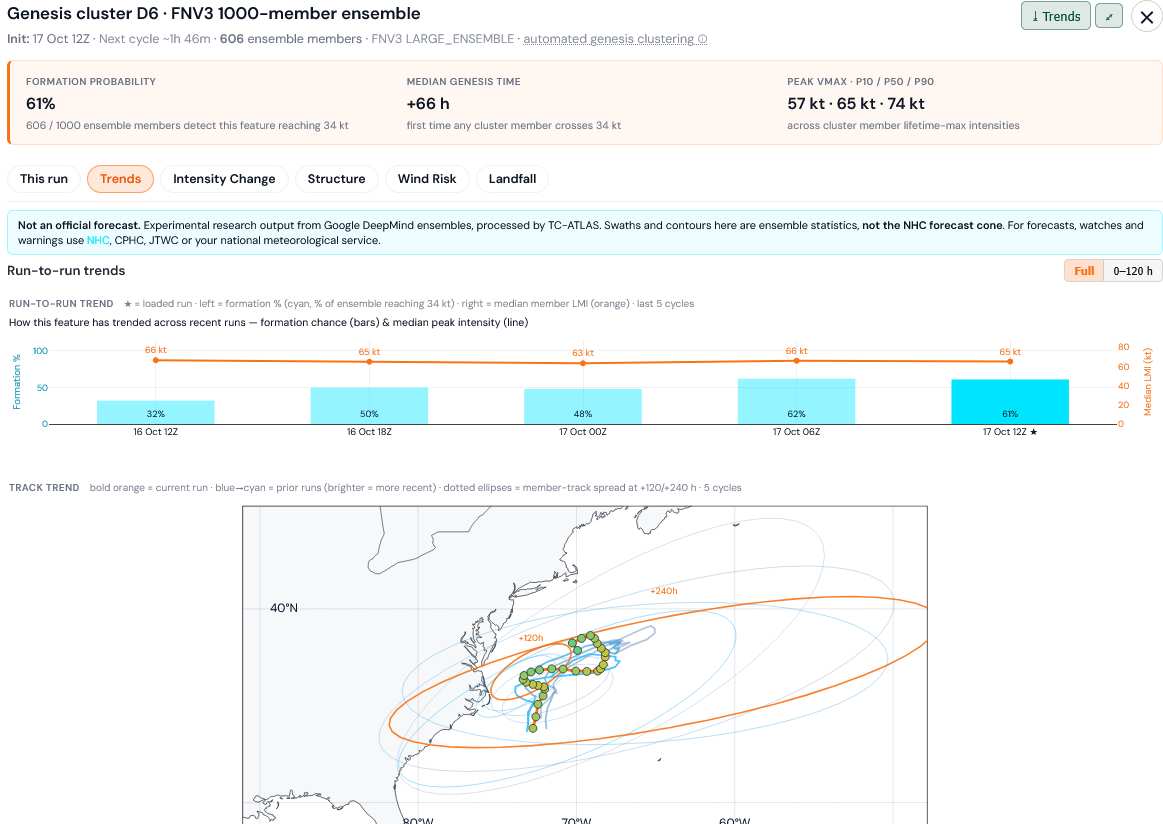Viewport: 1163px width, 824px height.
Task: Click the "TRACK TREND" section label
Action: click(44, 487)
